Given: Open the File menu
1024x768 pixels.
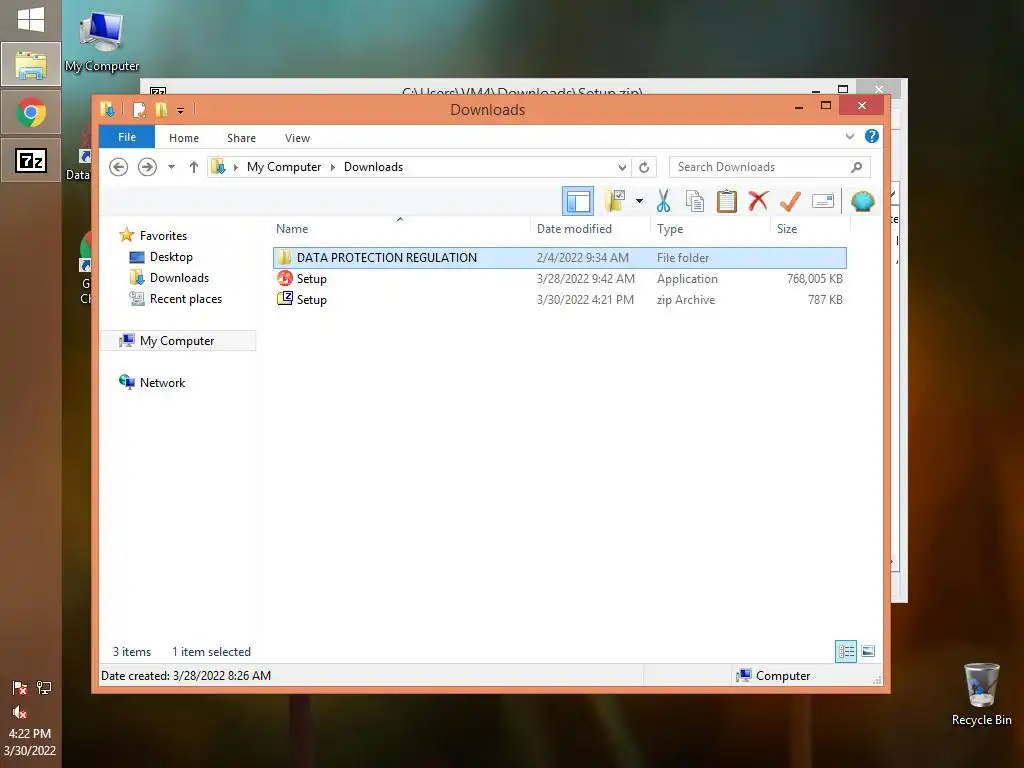Looking at the screenshot, I should coord(127,137).
